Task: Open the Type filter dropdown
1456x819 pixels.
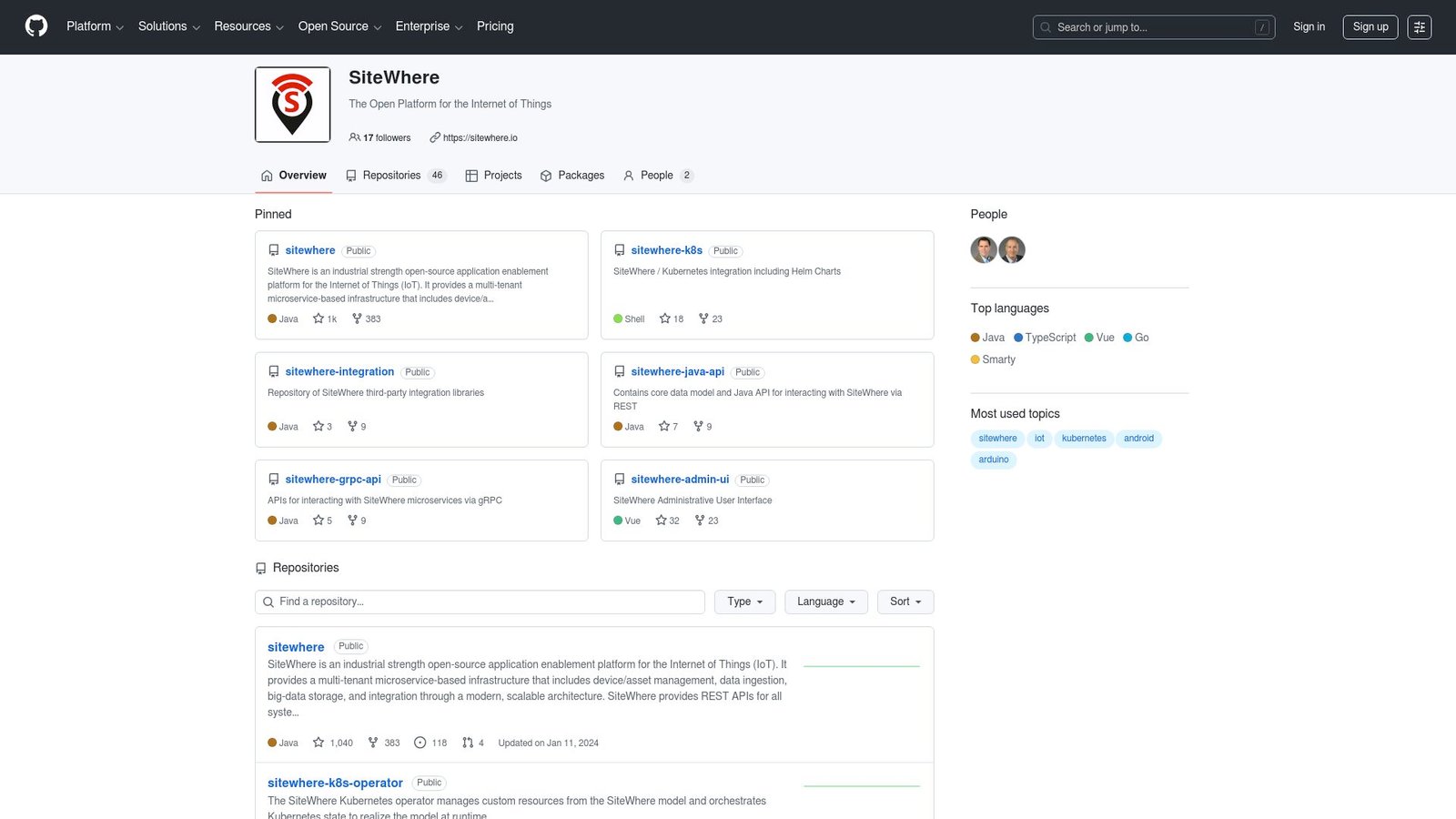Action: click(x=743, y=602)
